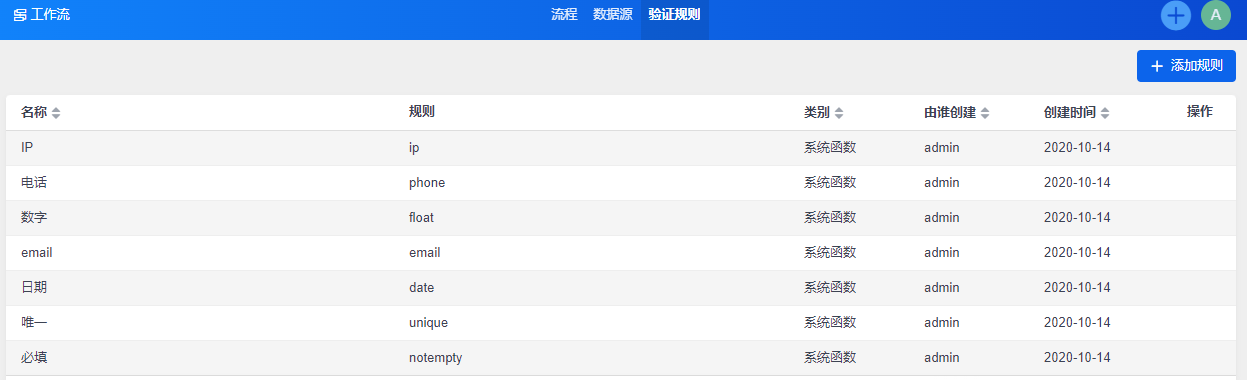
Task: Click the 添加规则 button
Action: [1186, 66]
